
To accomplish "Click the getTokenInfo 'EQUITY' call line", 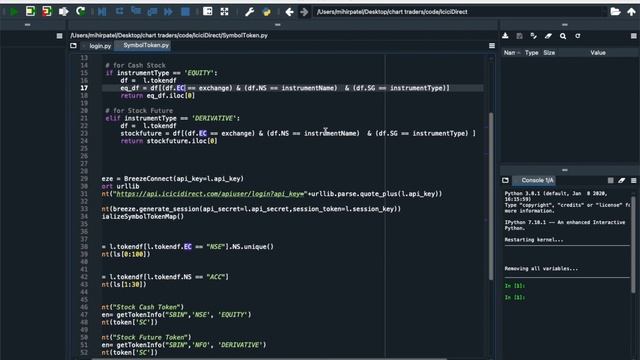I will (x=176, y=315).
